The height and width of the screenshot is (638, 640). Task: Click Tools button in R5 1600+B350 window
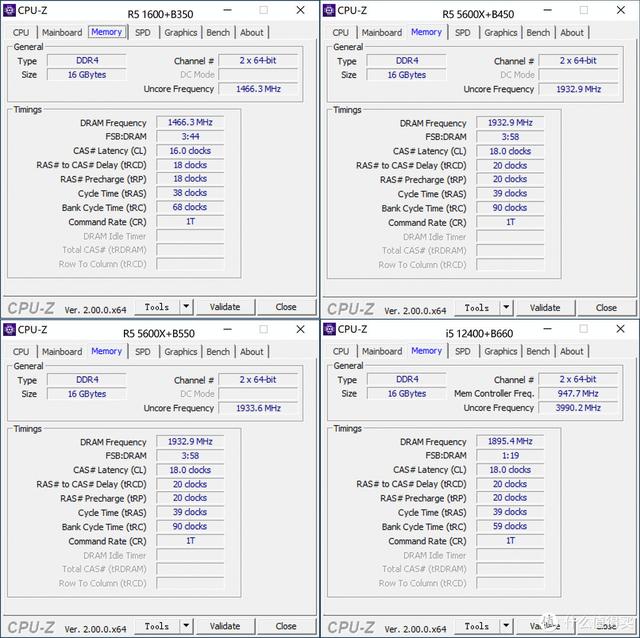tap(157, 307)
